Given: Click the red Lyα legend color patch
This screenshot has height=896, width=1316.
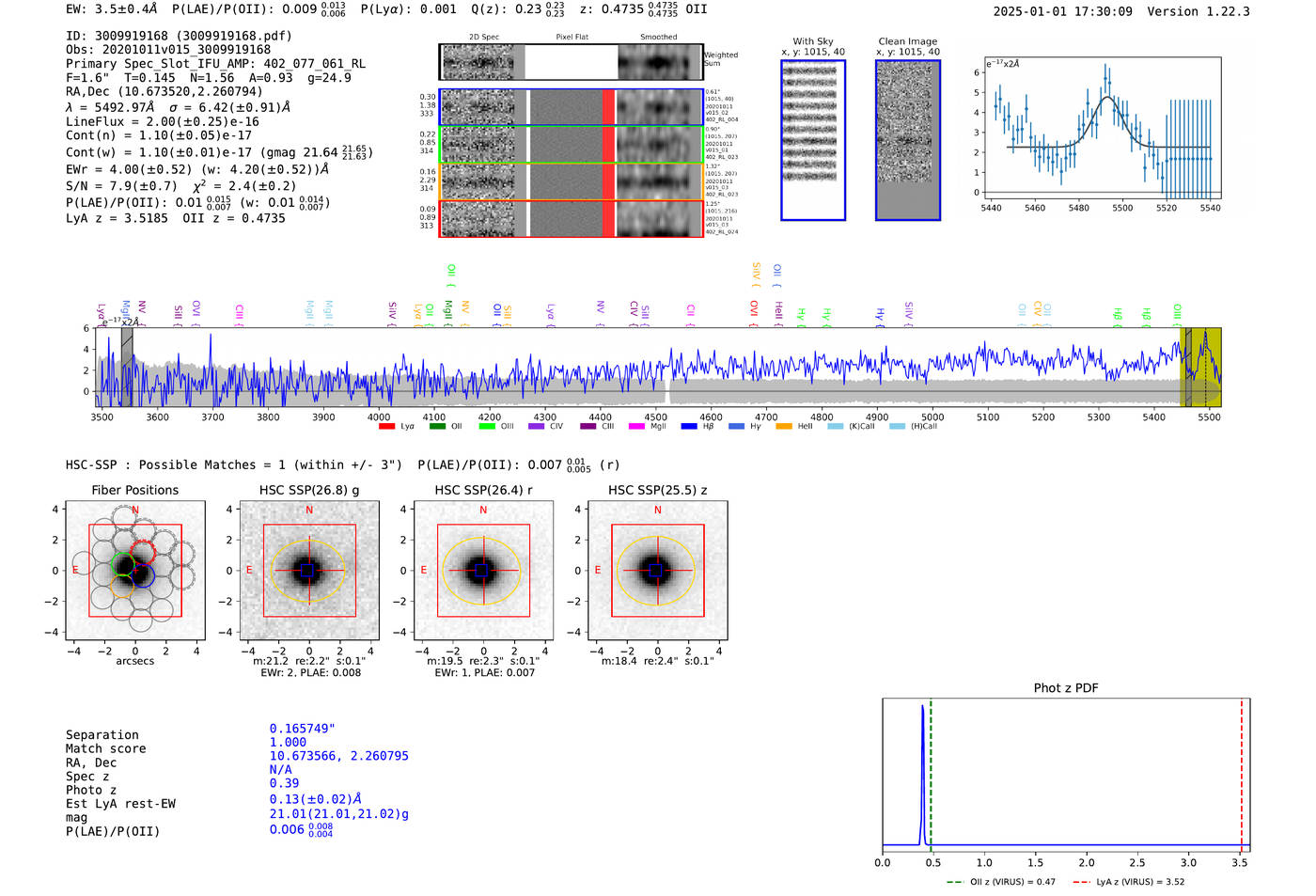Looking at the screenshot, I should click(386, 427).
